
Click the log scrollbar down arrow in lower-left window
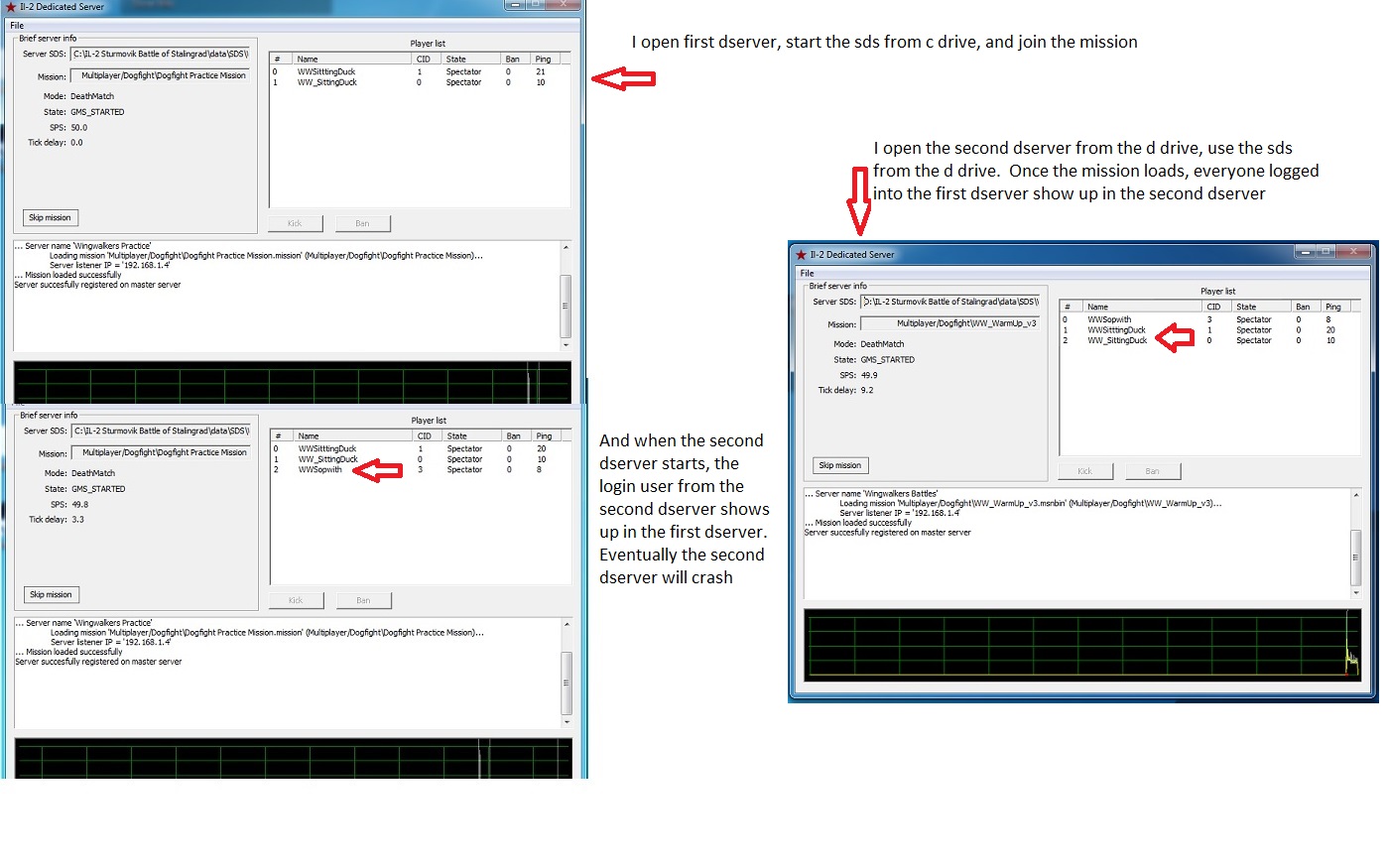(x=567, y=722)
